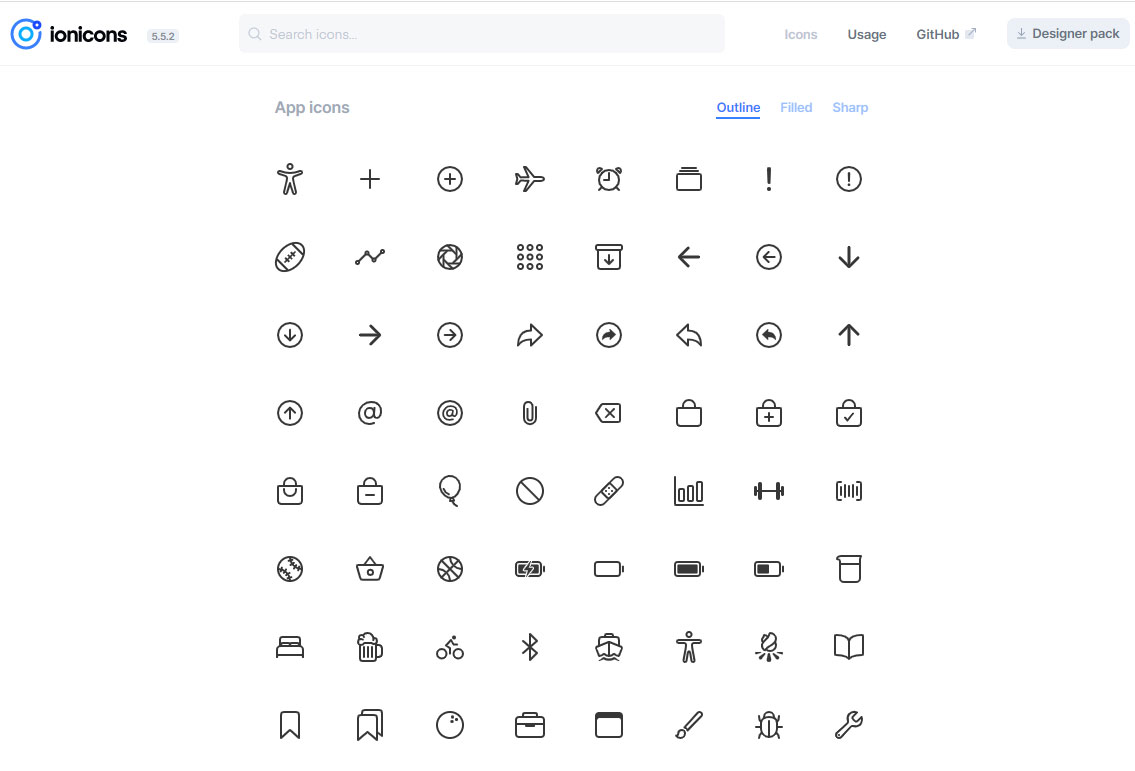Screen dimensions: 1135x771
Task: Click the boat icon
Action: pos(609,647)
